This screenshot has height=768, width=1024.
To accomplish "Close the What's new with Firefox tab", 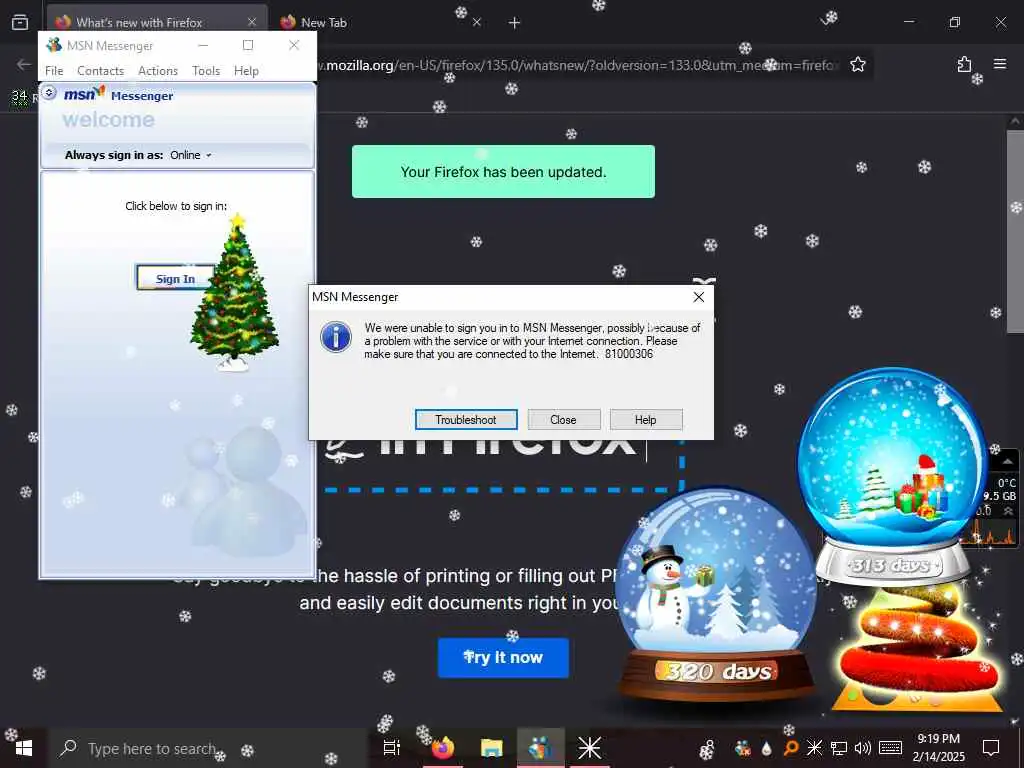I will tap(251, 22).
